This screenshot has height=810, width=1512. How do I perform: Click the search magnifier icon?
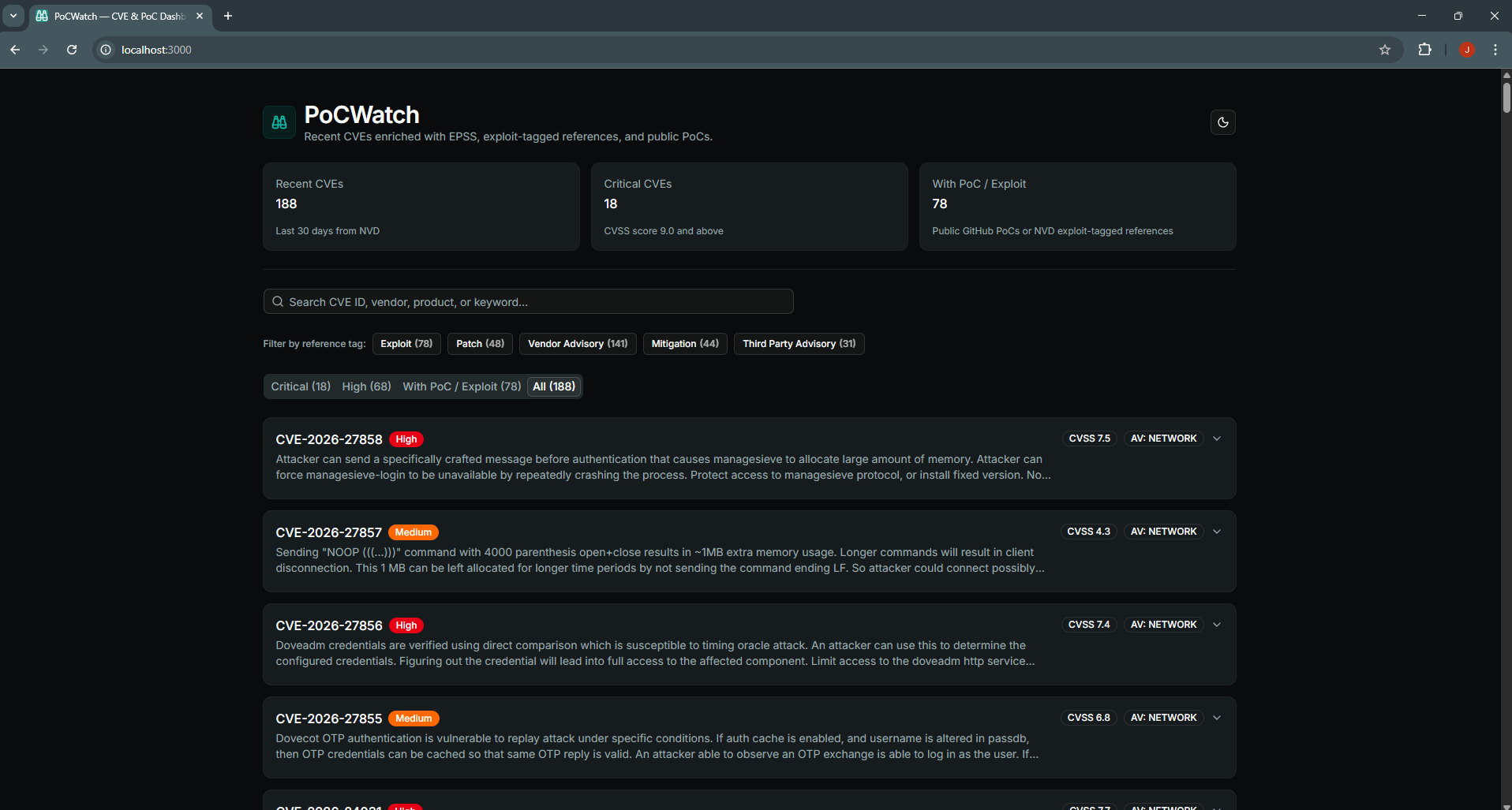coord(278,301)
